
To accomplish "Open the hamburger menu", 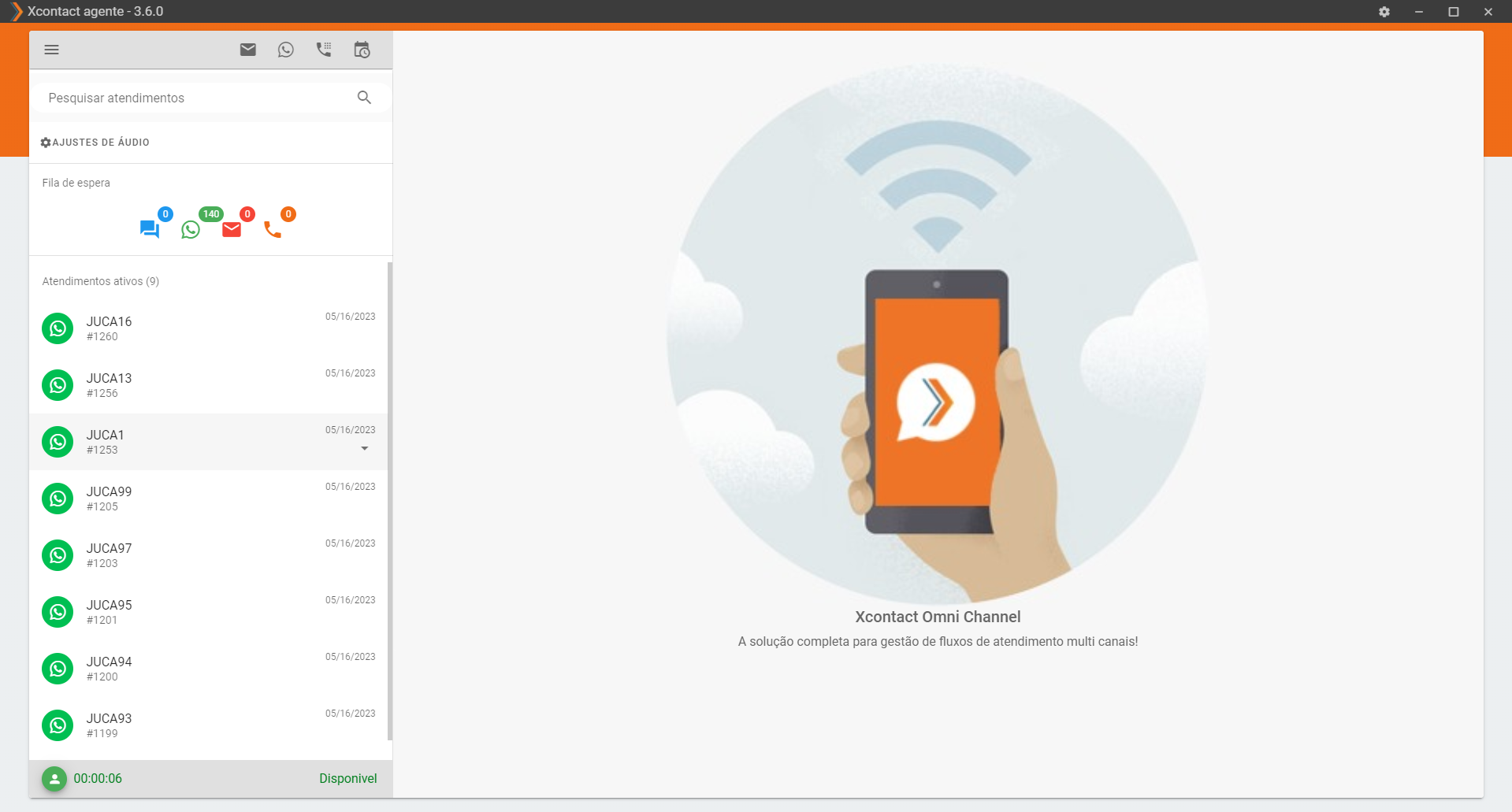I will coord(52,50).
